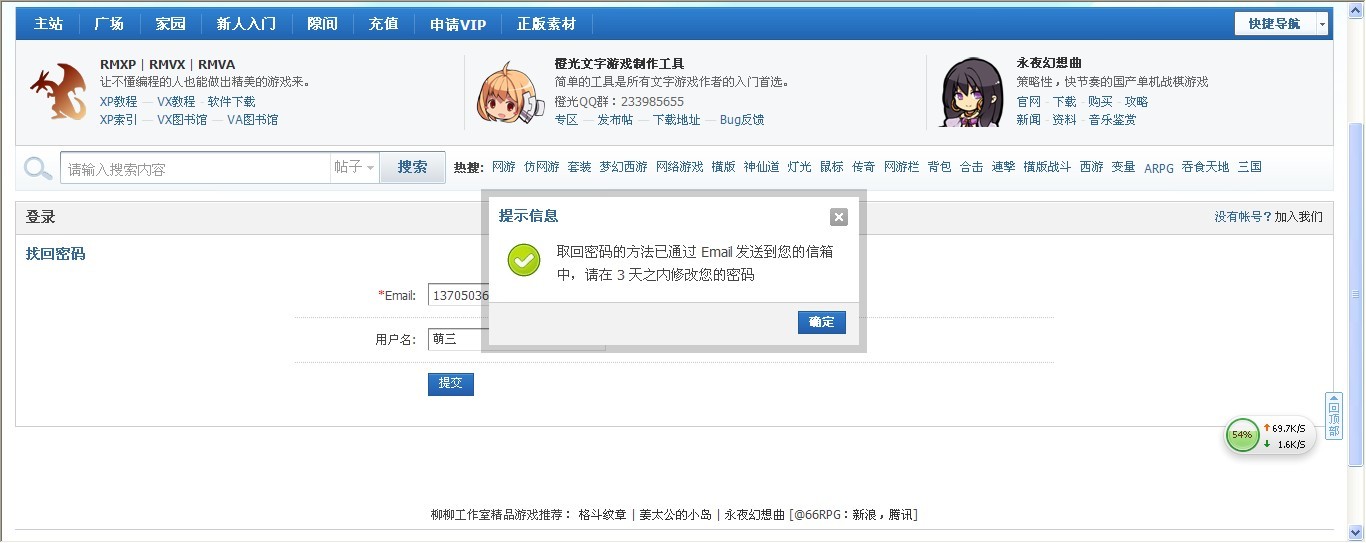Open the 永夜幻想曲 footer link
The width and height of the screenshot is (1366, 543).
[755, 515]
